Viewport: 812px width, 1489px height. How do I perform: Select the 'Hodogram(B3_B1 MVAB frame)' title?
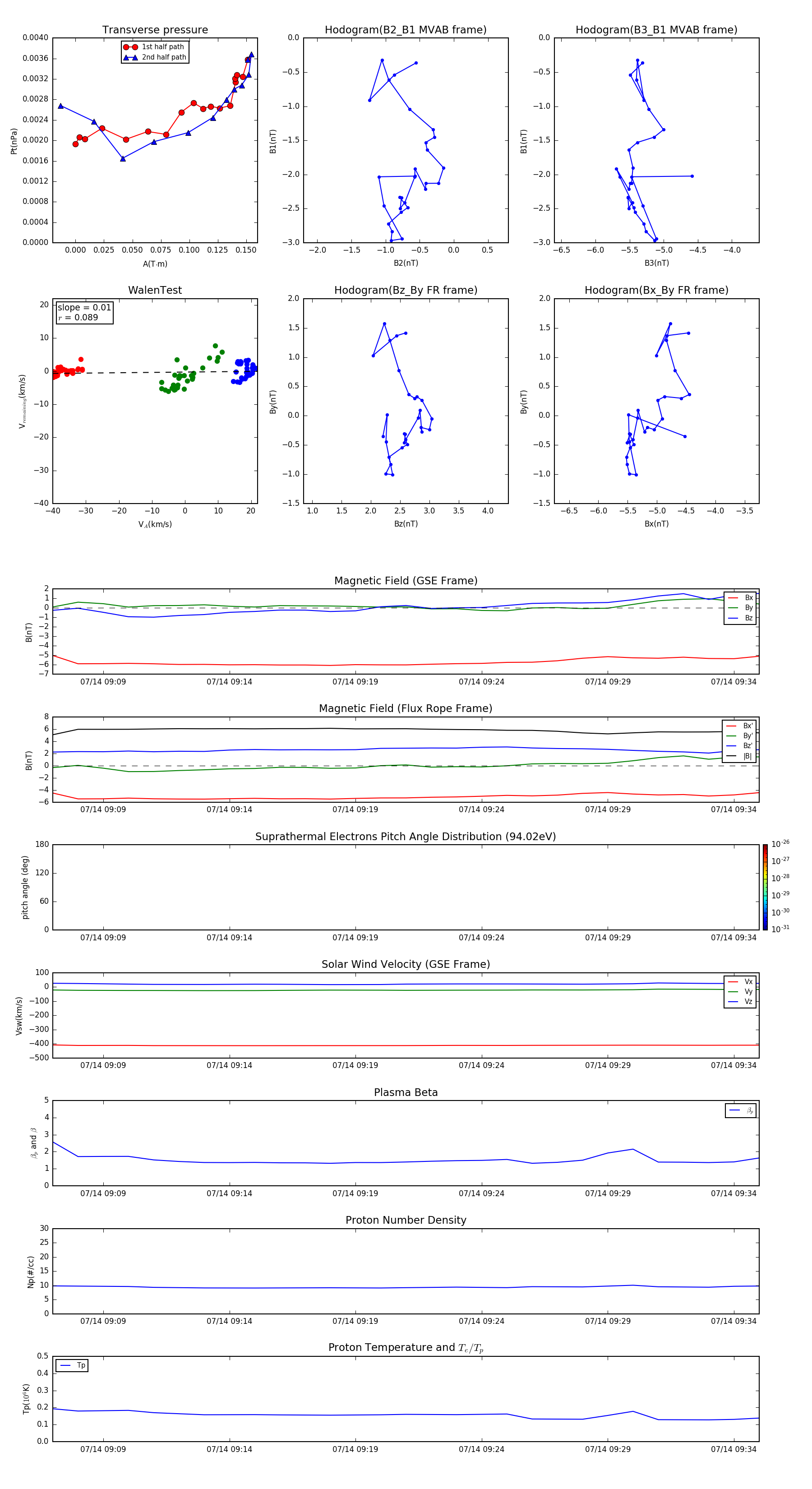point(656,29)
